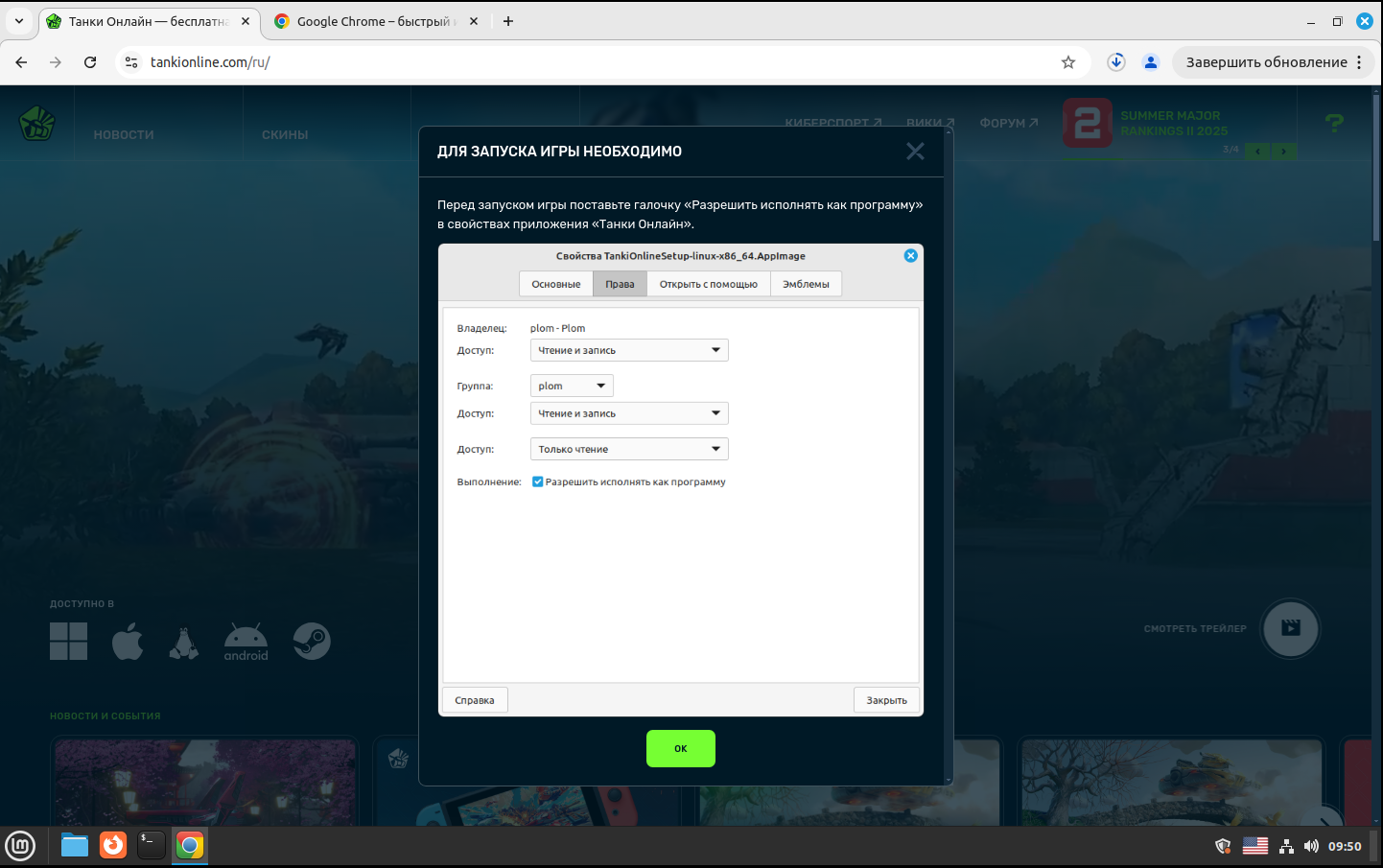Click the Chrome icon in the taskbar

[x=190, y=845]
